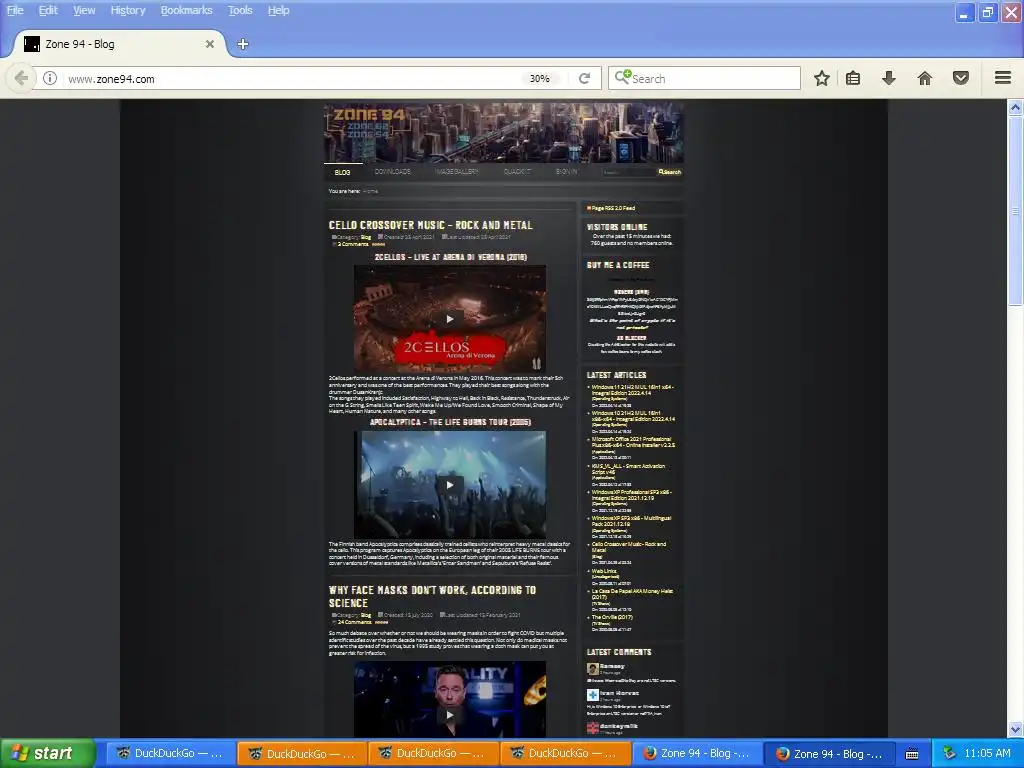The width and height of the screenshot is (1024, 768).
Task: Click the page scrollbar down arrow
Action: [1015, 729]
